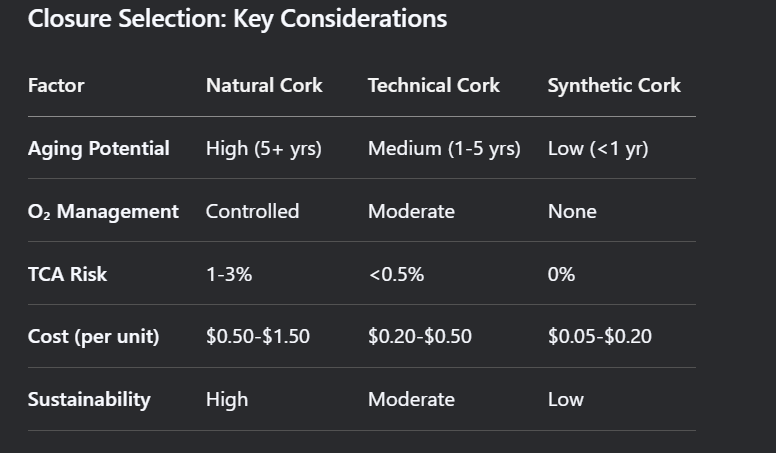This screenshot has height=453, width=776.
Task: Select the O₂ Management row label
Action: 103,212
